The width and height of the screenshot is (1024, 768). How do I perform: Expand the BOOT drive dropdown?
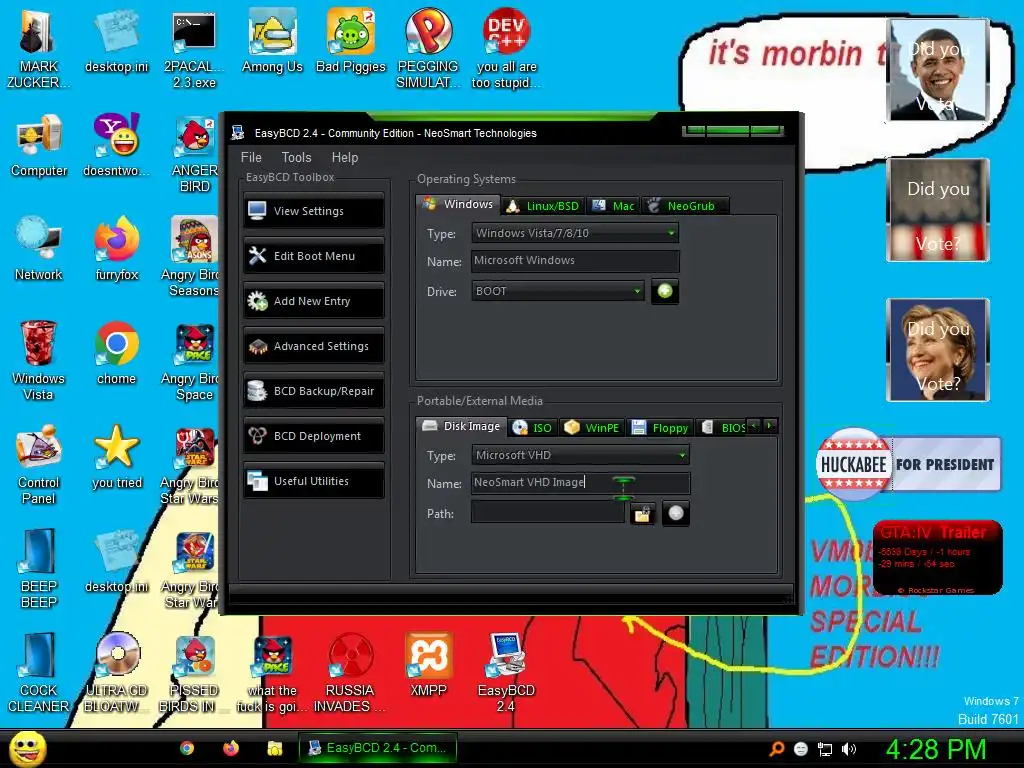point(558,291)
